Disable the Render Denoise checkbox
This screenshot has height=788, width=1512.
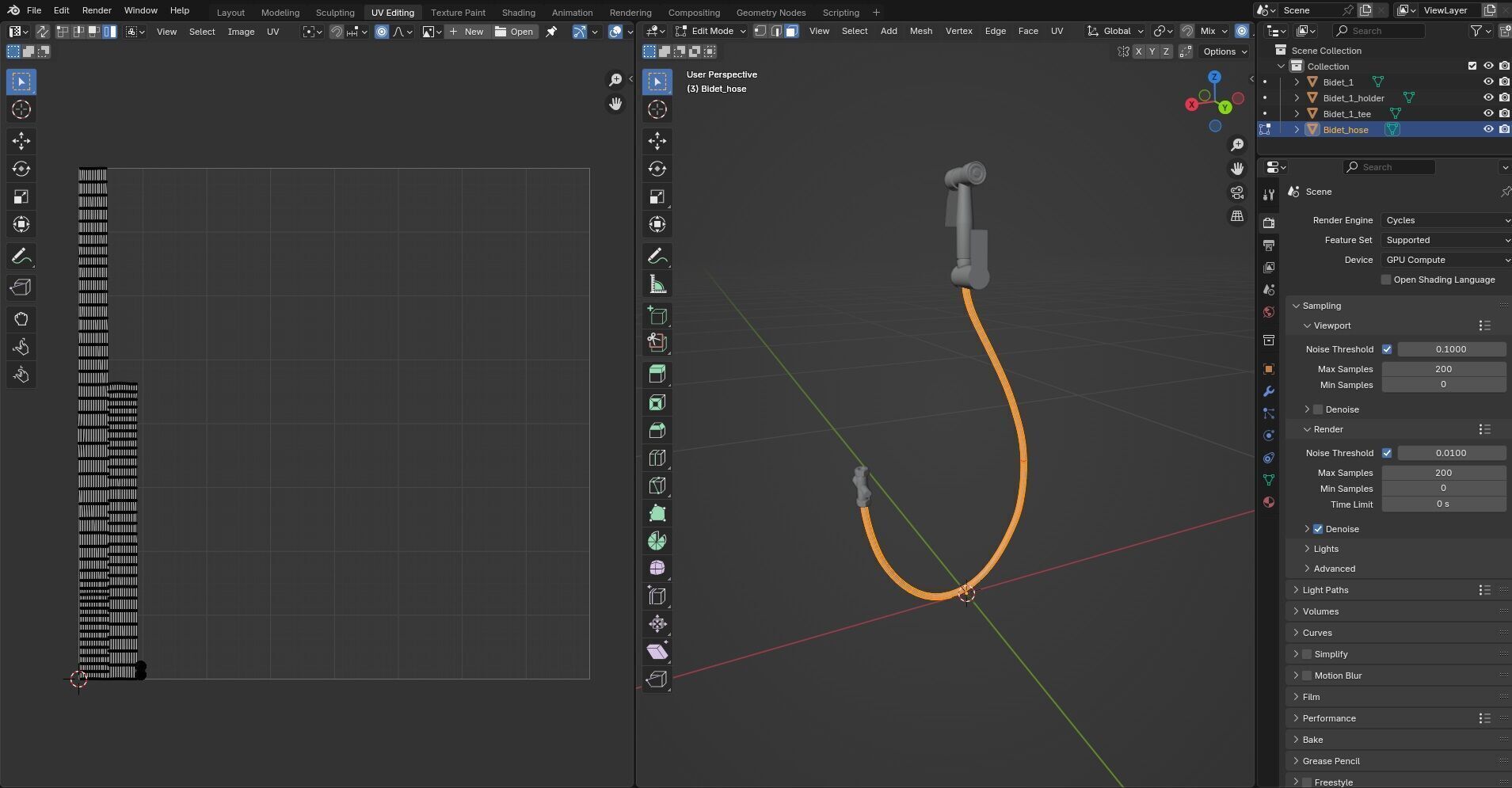[x=1318, y=529]
